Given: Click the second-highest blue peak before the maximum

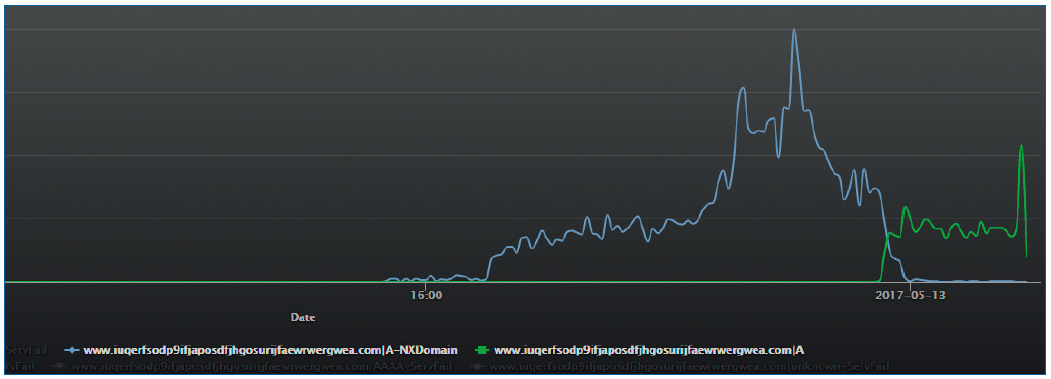Looking at the screenshot, I should click(x=742, y=89).
